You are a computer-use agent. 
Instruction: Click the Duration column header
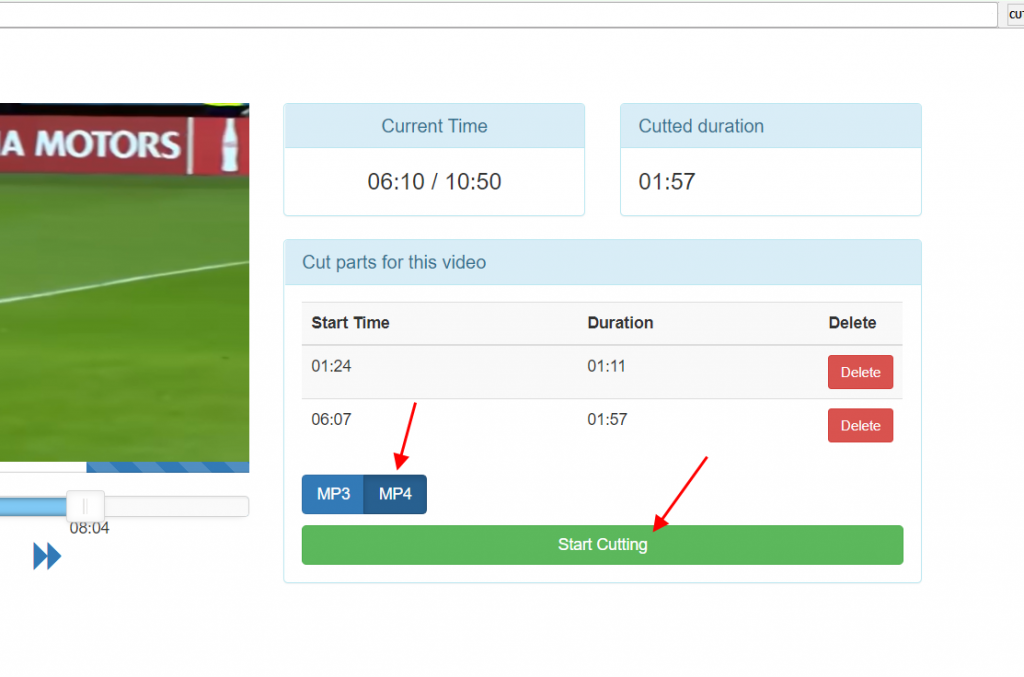pyautogui.click(x=620, y=323)
